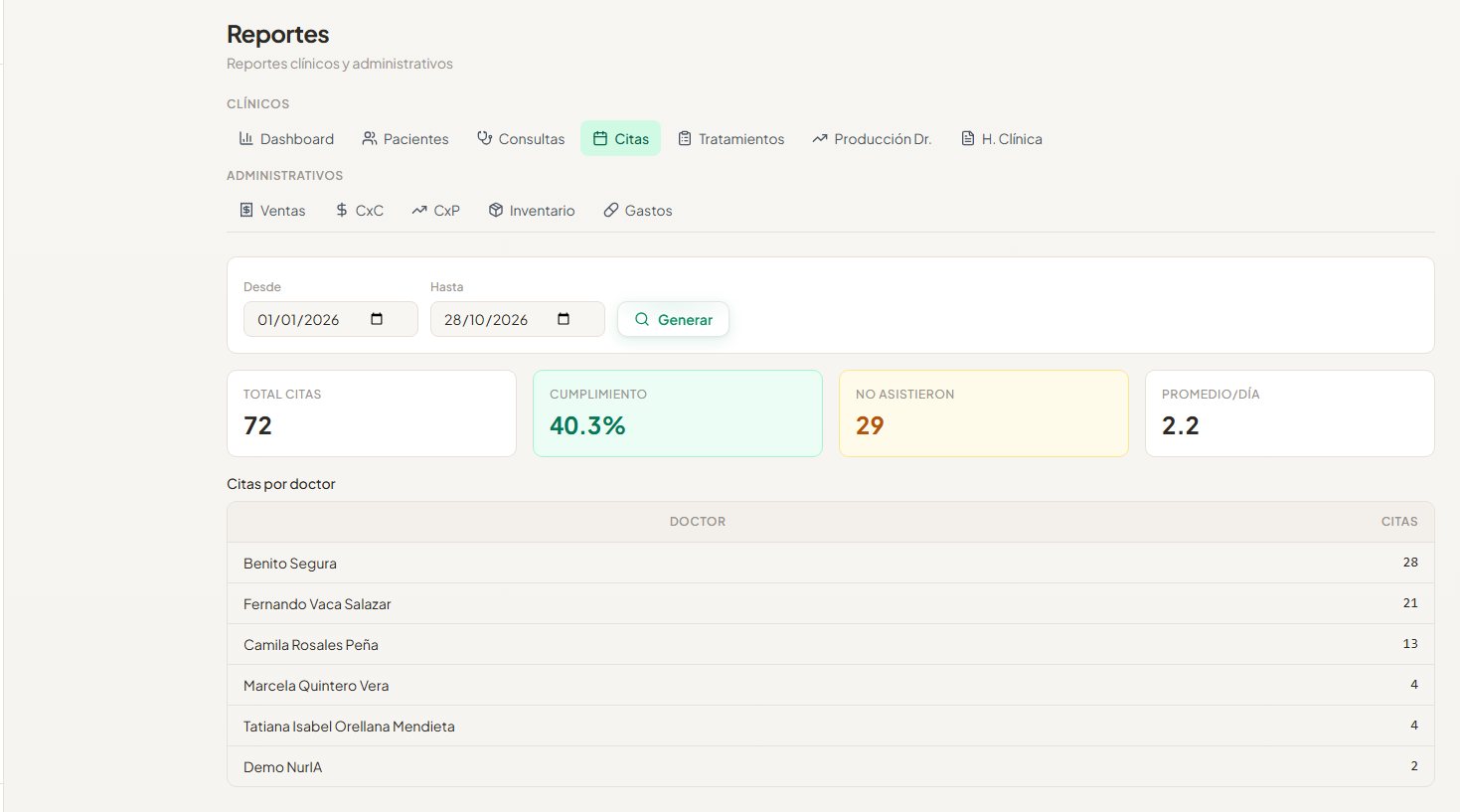Open the Dashboard report tab
This screenshot has width=1460, height=812.
pyautogui.click(x=286, y=139)
